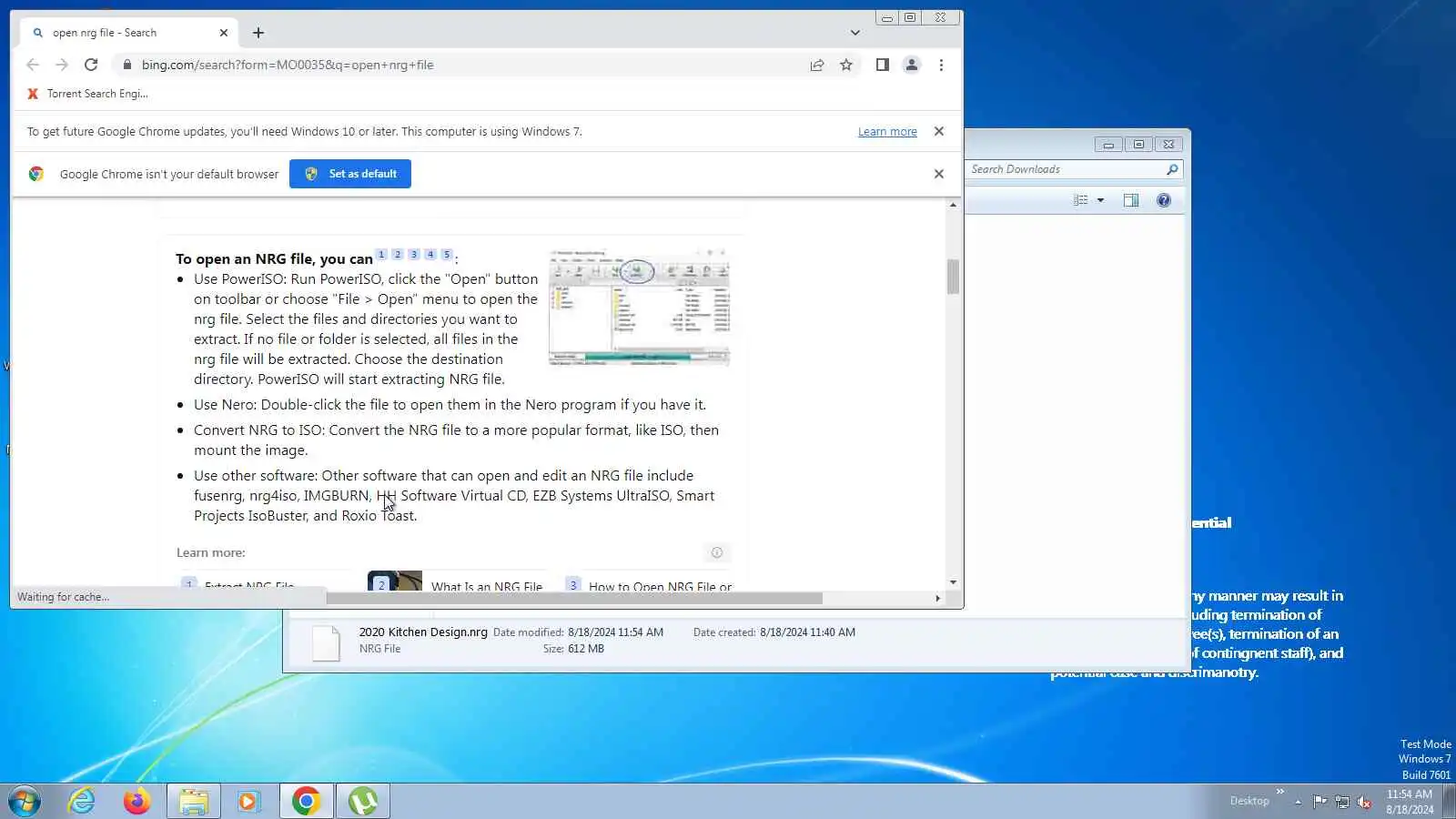Screen dimensions: 1456x819
Task: Click the page's vertical scrollbar thumb
Action: 953,277
